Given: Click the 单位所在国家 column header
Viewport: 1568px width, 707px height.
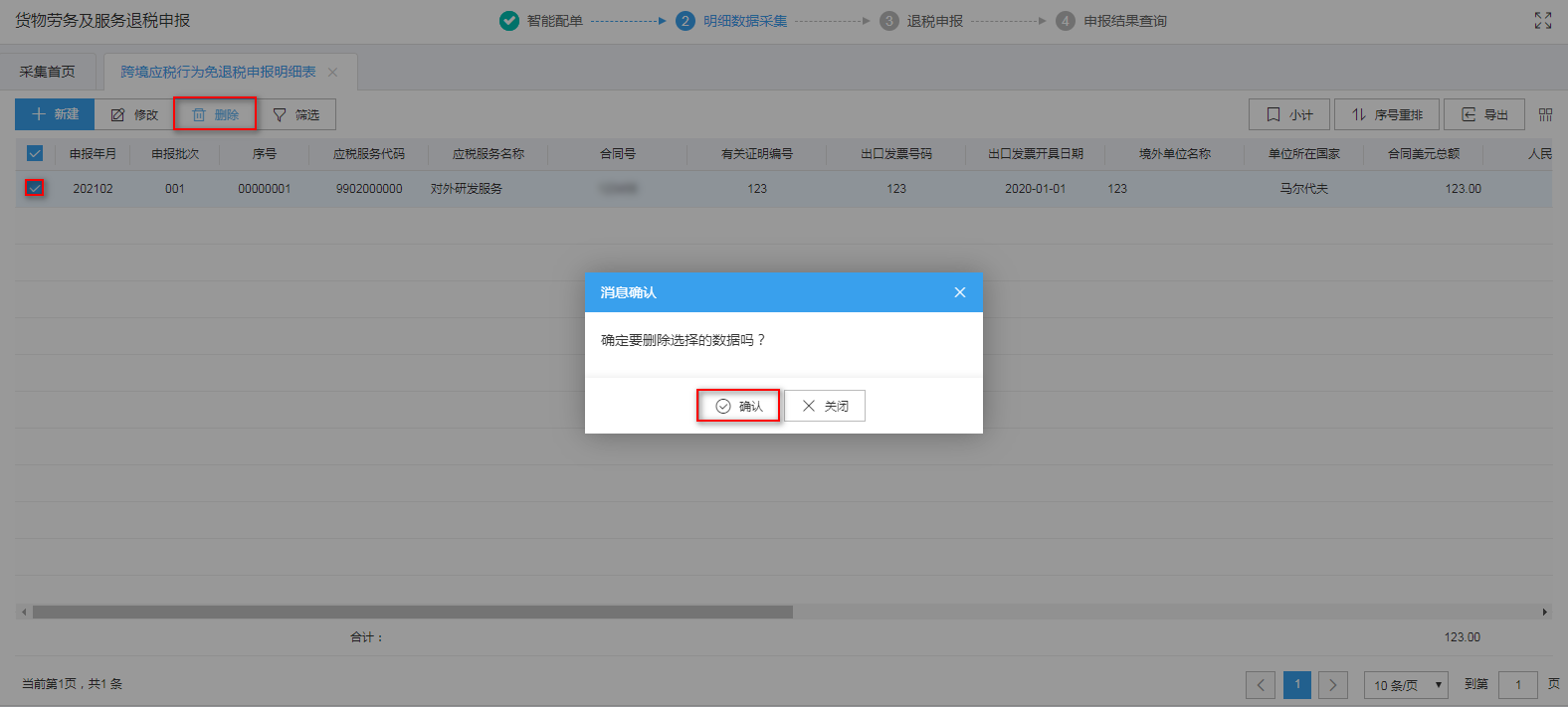Looking at the screenshot, I should coord(1304,153).
